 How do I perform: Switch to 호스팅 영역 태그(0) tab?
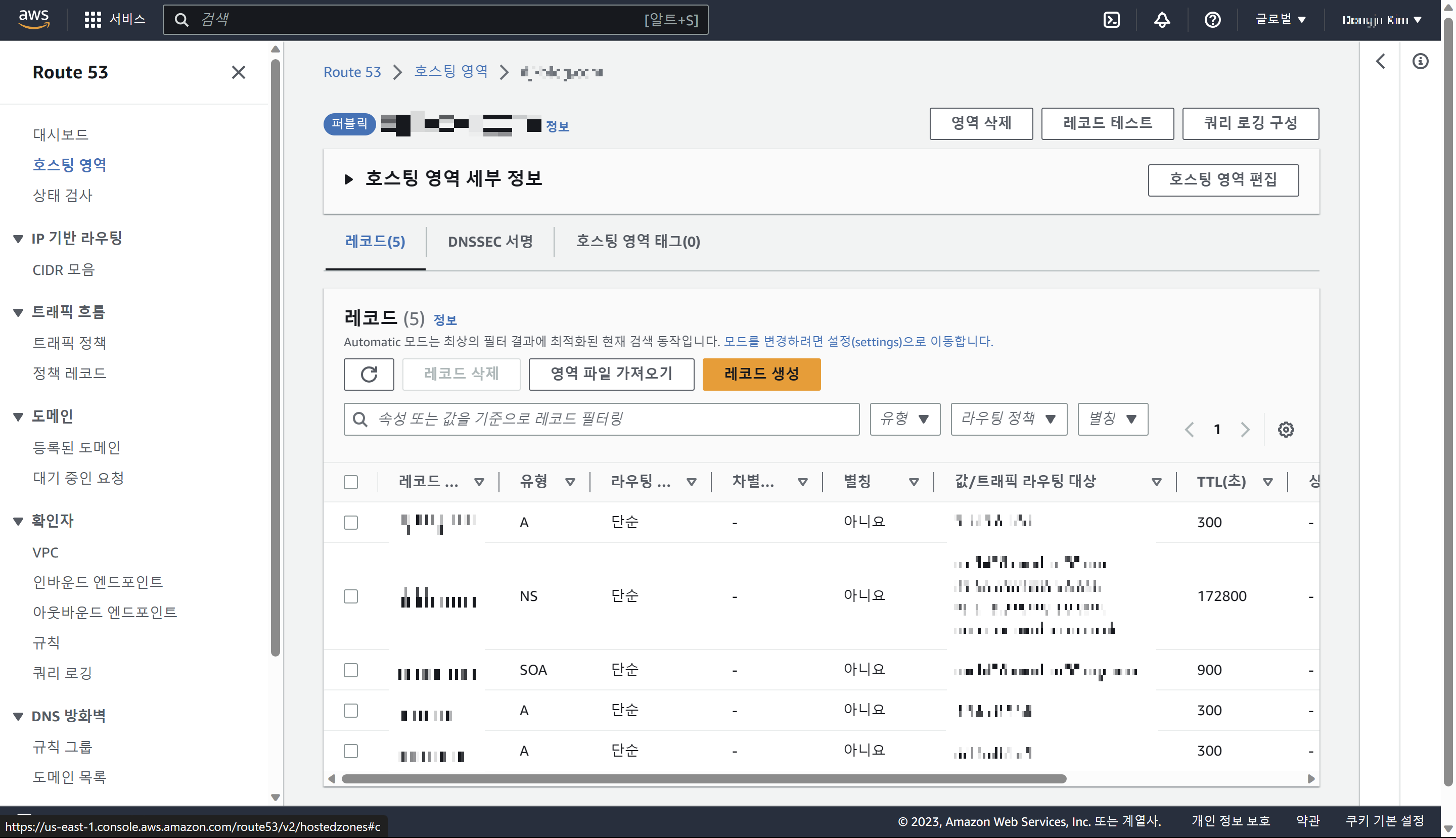tap(638, 242)
